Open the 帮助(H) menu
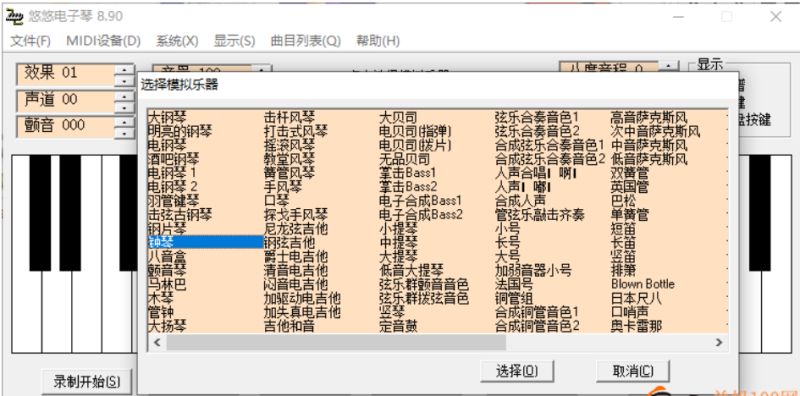Image resolution: width=800 pixels, height=396 pixels. tap(378, 41)
